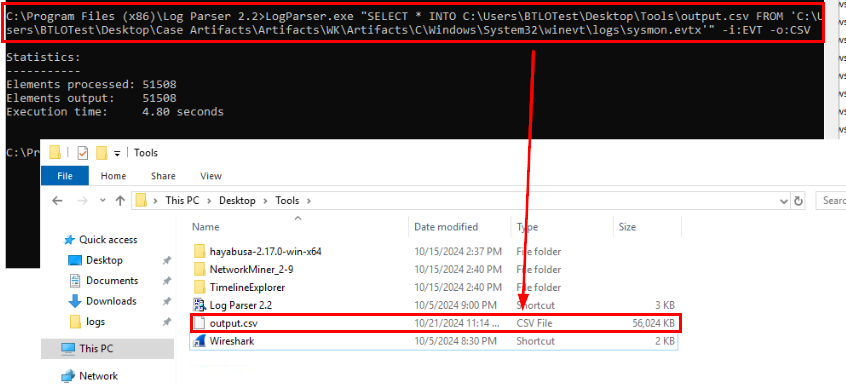Click 'This PC' in address breadcrumb

click(182, 201)
